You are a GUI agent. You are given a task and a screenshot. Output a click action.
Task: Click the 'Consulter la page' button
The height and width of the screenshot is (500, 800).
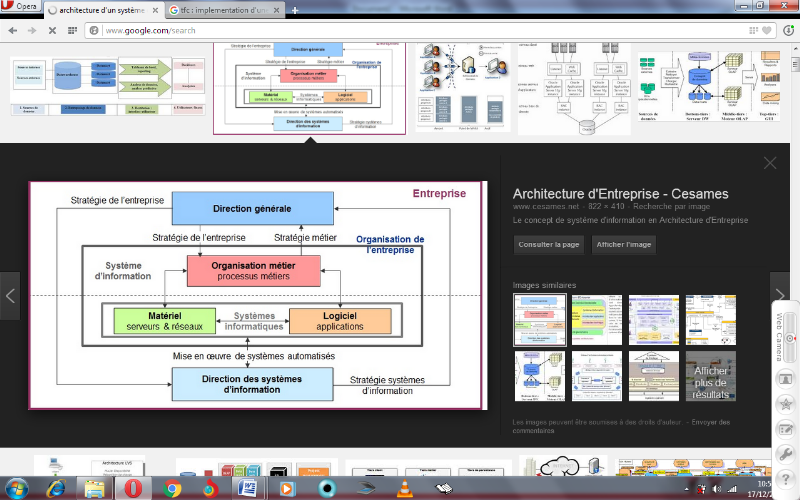click(x=548, y=245)
